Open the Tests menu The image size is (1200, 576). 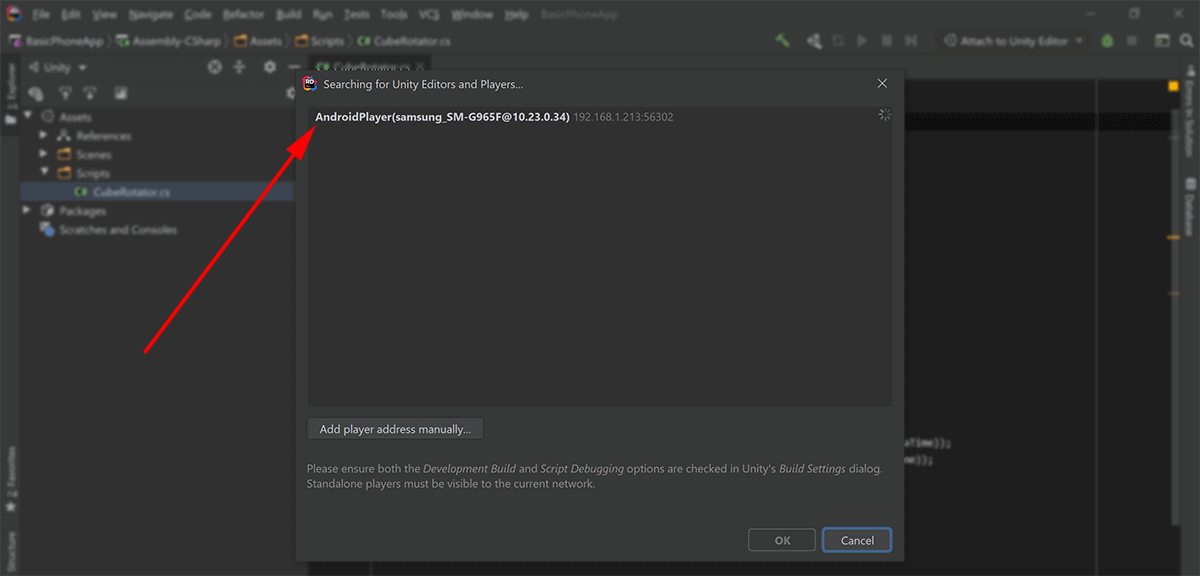tap(356, 15)
